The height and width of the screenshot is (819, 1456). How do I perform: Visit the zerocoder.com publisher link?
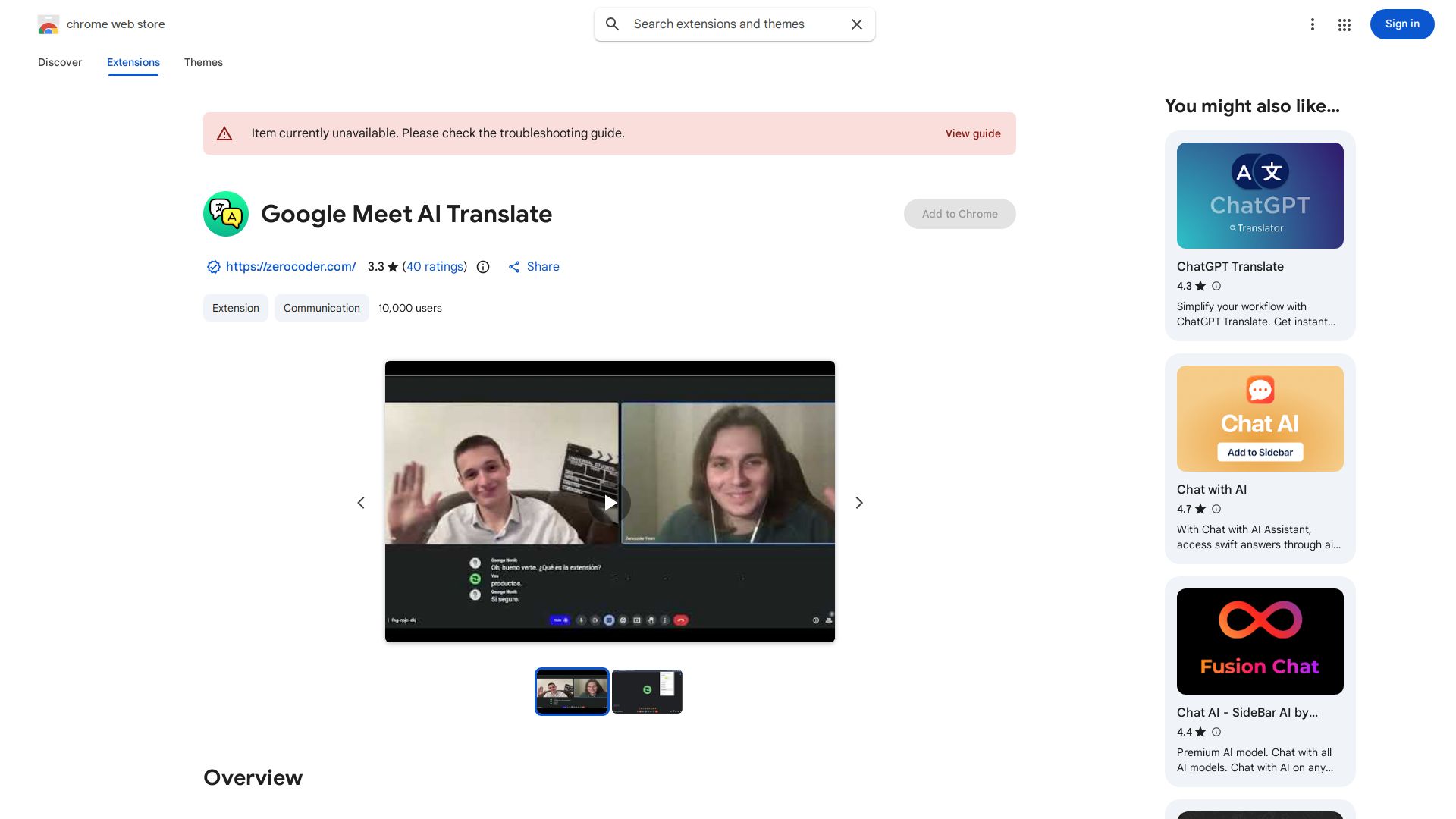coord(290,267)
